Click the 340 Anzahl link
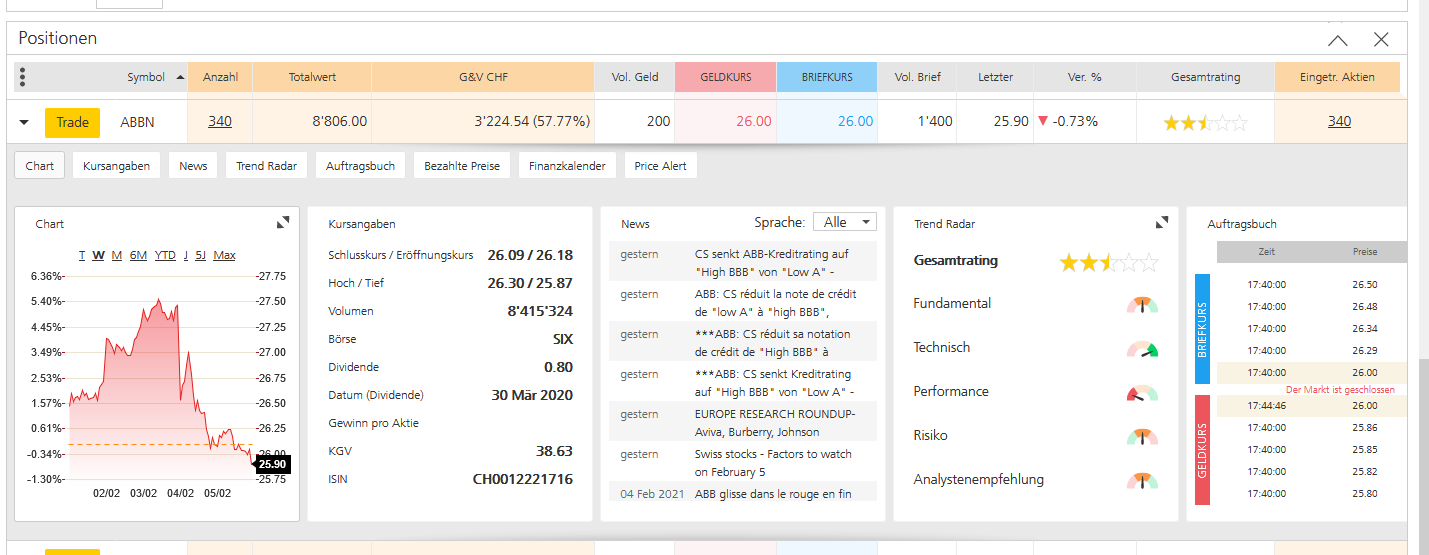This screenshot has width=1429, height=555. pyautogui.click(x=220, y=122)
